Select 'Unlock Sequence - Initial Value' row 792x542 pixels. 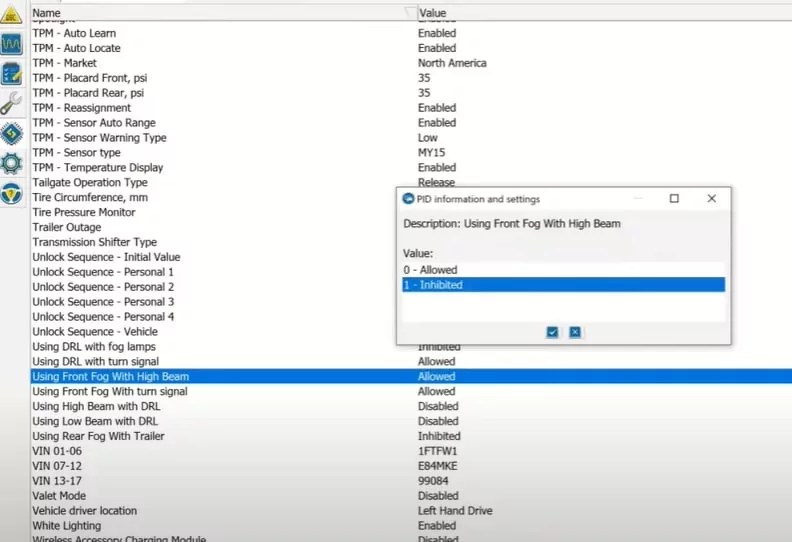point(213,257)
